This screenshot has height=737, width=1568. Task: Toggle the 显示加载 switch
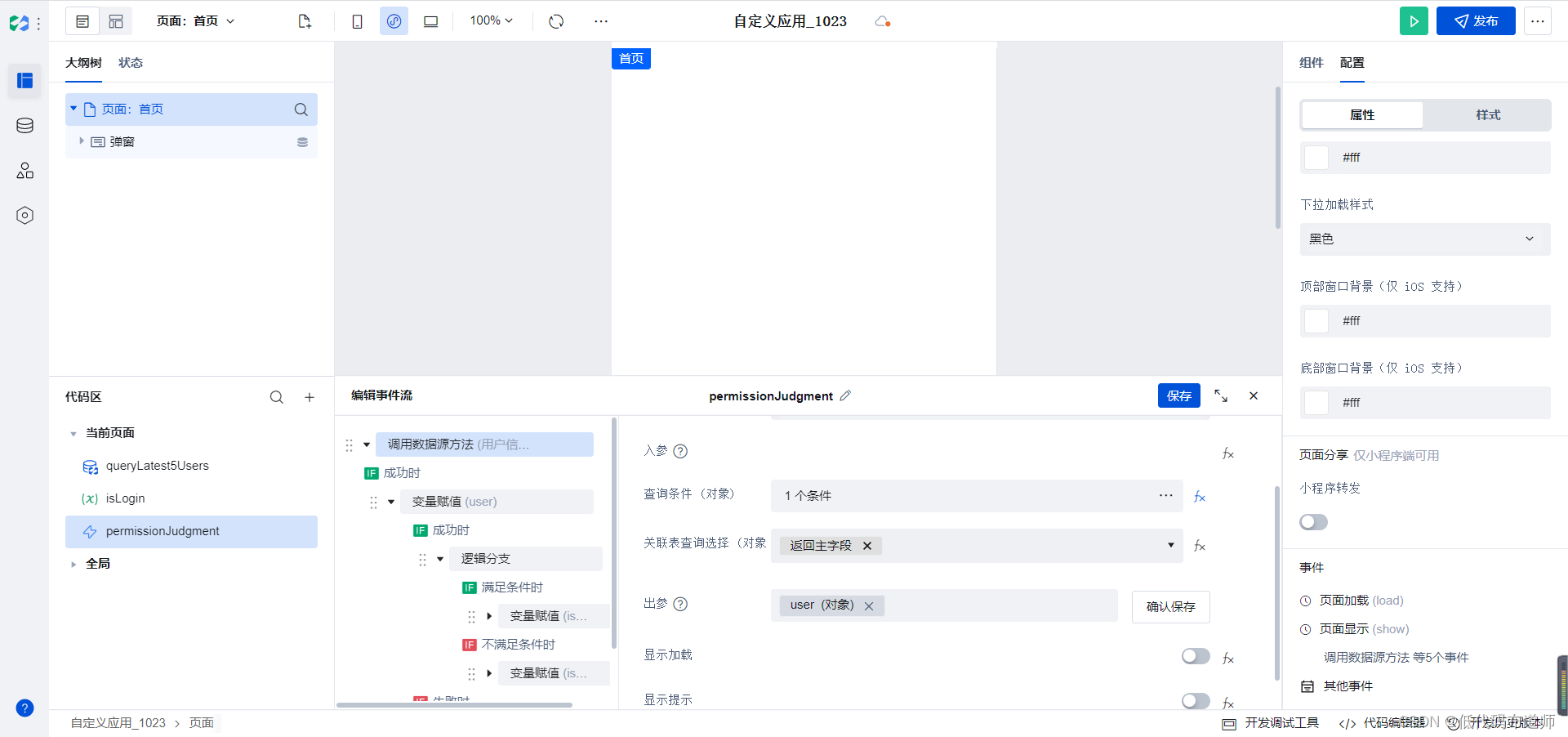(x=1196, y=656)
